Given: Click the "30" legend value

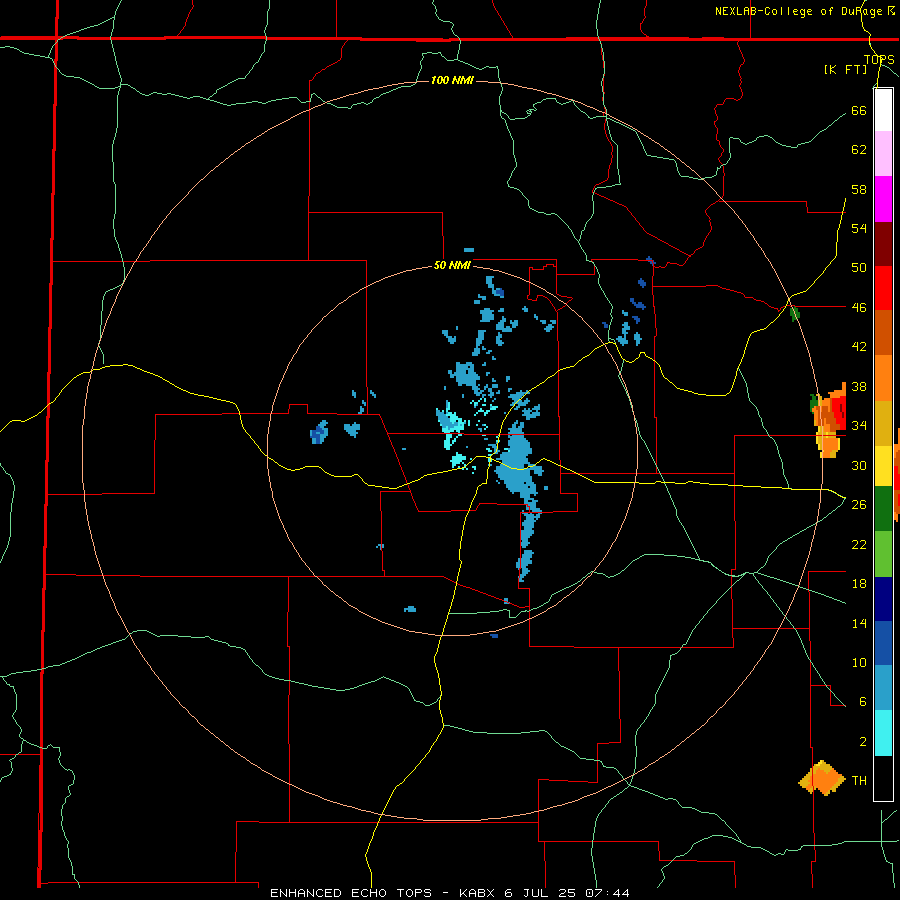Looking at the screenshot, I should (859, 465).
